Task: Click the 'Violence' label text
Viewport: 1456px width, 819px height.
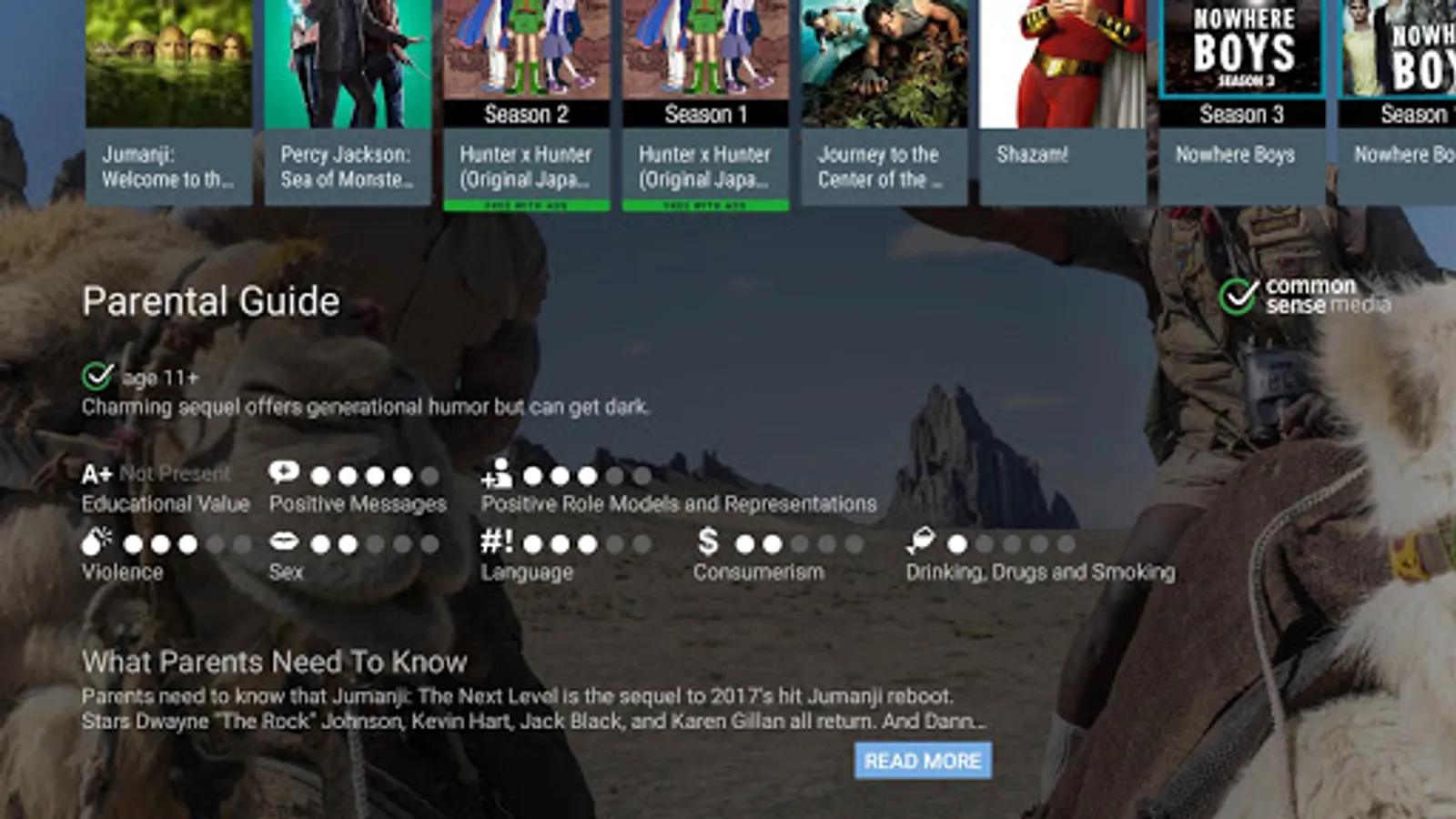Action: pos(123,572)
